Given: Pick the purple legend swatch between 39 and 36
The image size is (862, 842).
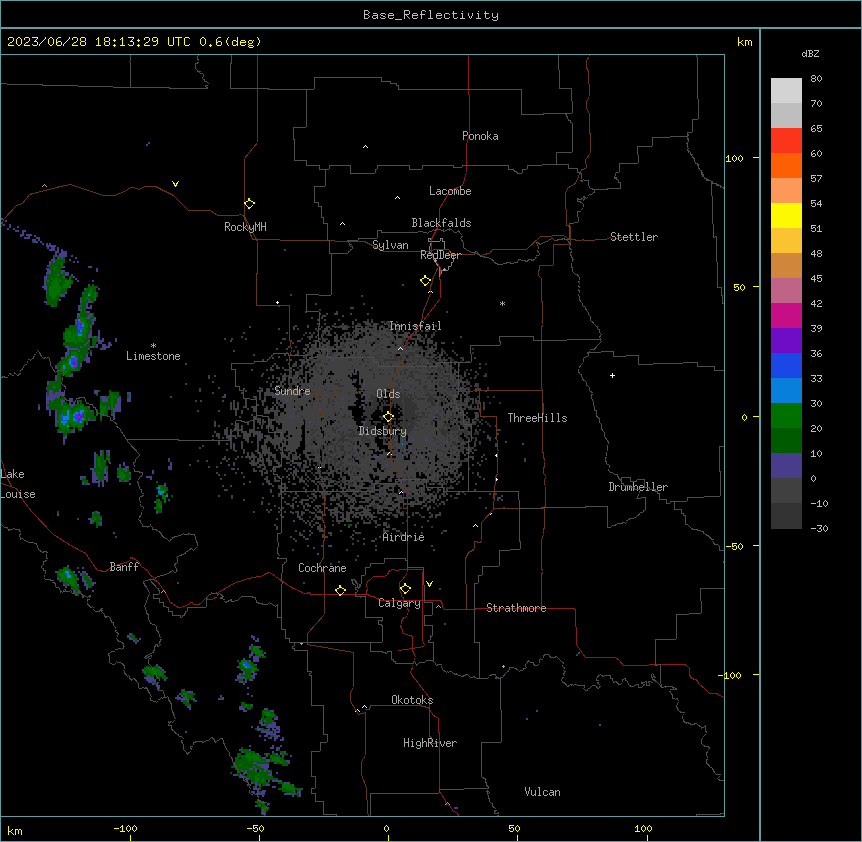Looking at the screenshot, I should [x=786, y=341].
